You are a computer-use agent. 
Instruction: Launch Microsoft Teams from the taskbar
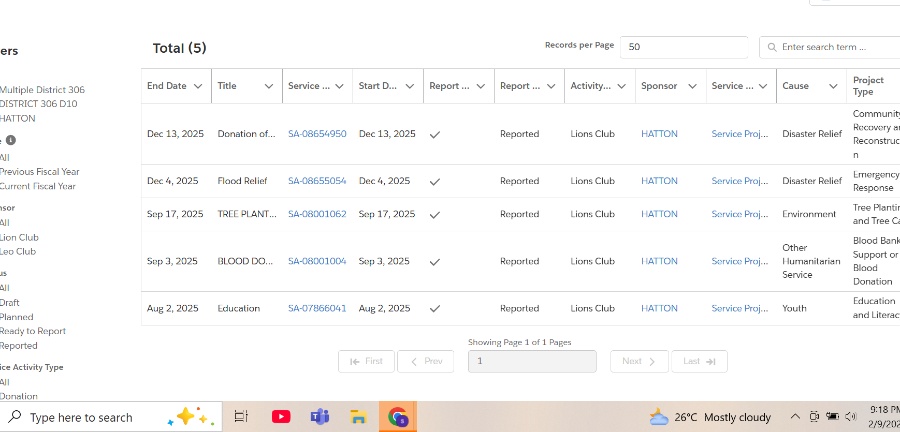click(320, 417)
